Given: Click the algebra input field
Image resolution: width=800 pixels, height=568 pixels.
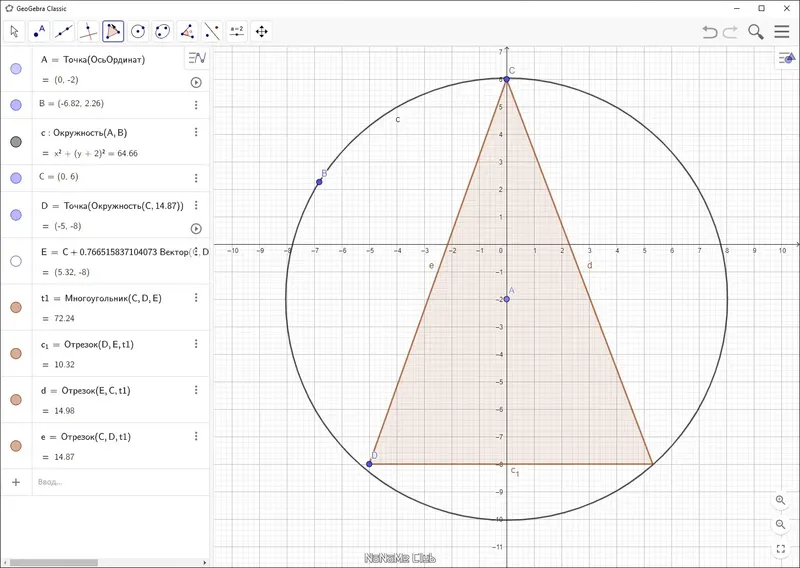Looking at the screenshot, I should [x=121, y=482].
